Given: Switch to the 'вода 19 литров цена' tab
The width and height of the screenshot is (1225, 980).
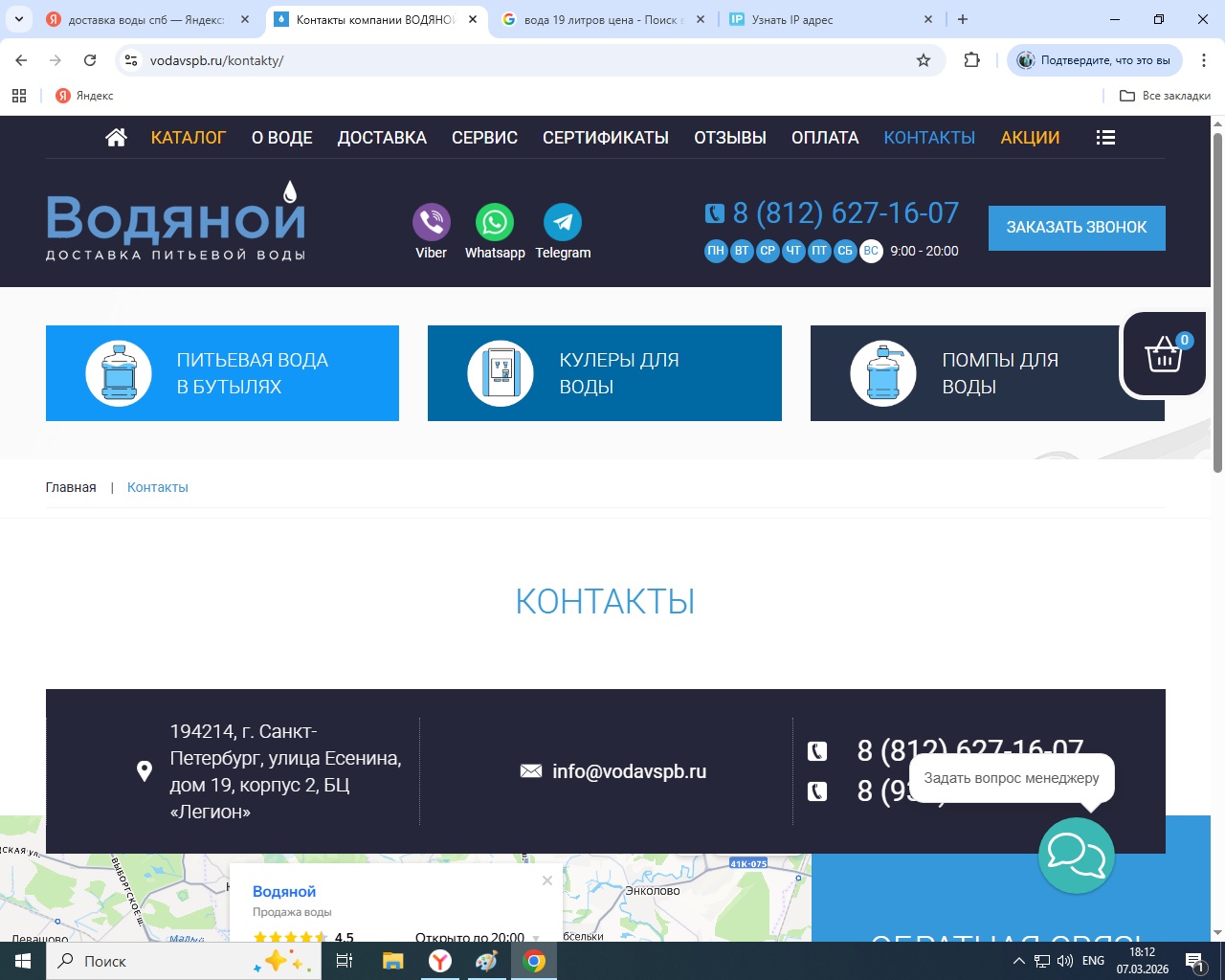Looking at the screenshot, I should [603, 19].
